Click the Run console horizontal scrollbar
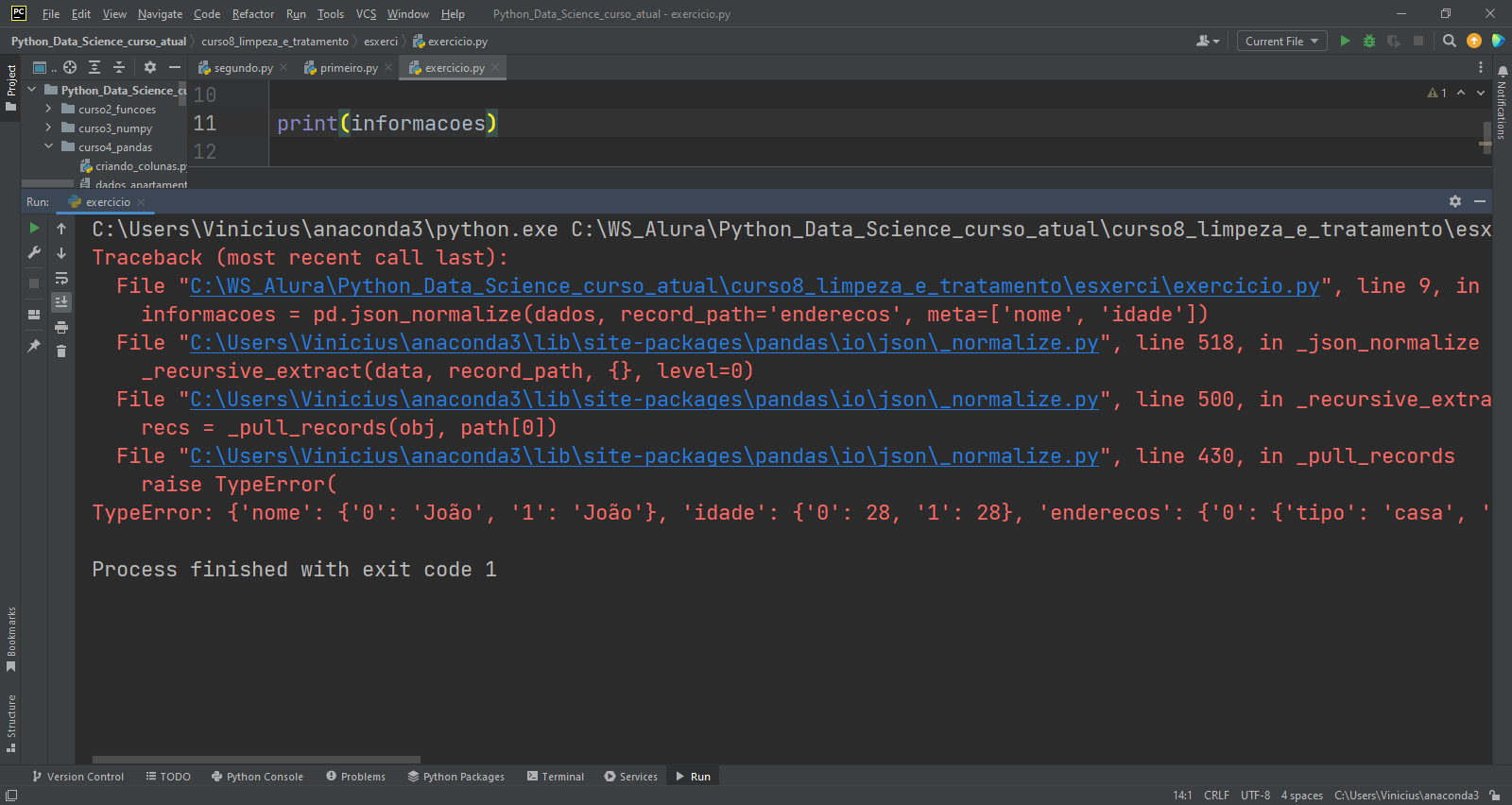The image size is (1512, 805). pyautogui.click(x=256, y=759)
